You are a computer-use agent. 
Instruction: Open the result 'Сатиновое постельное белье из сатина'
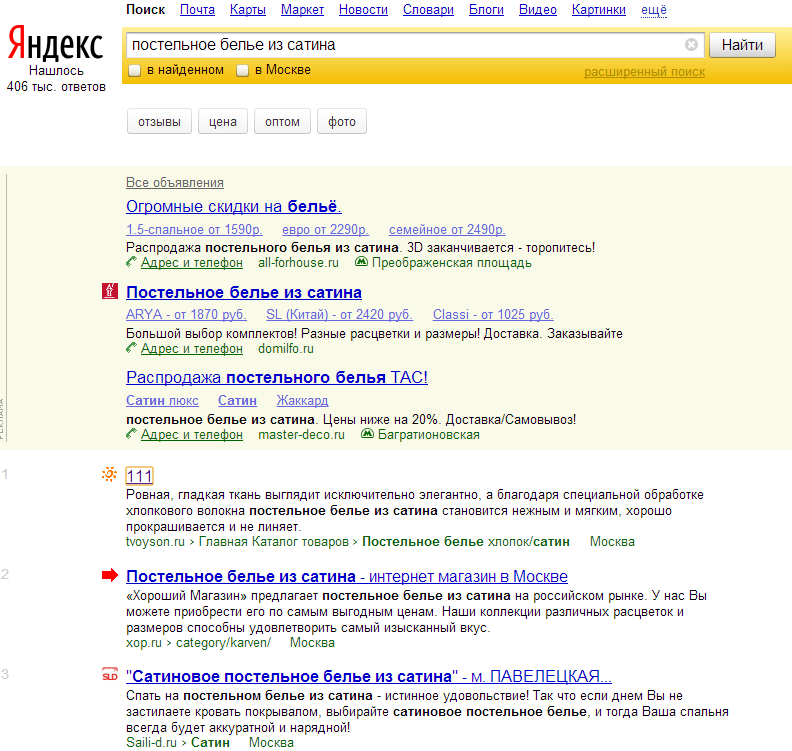(x=369, y=676)
